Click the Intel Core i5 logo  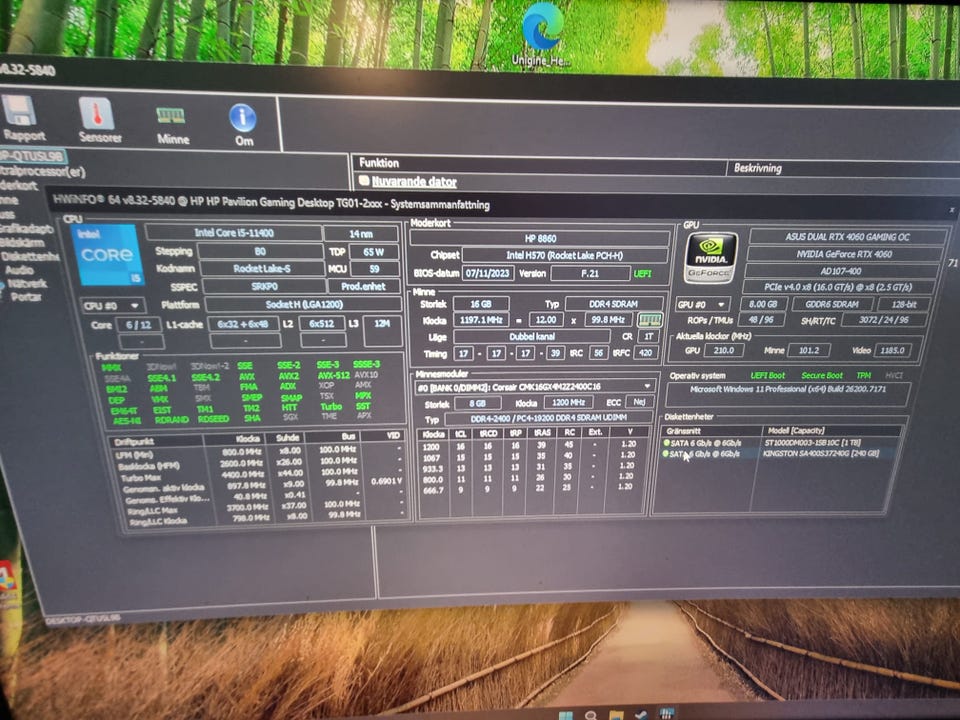tap(107, 255)
